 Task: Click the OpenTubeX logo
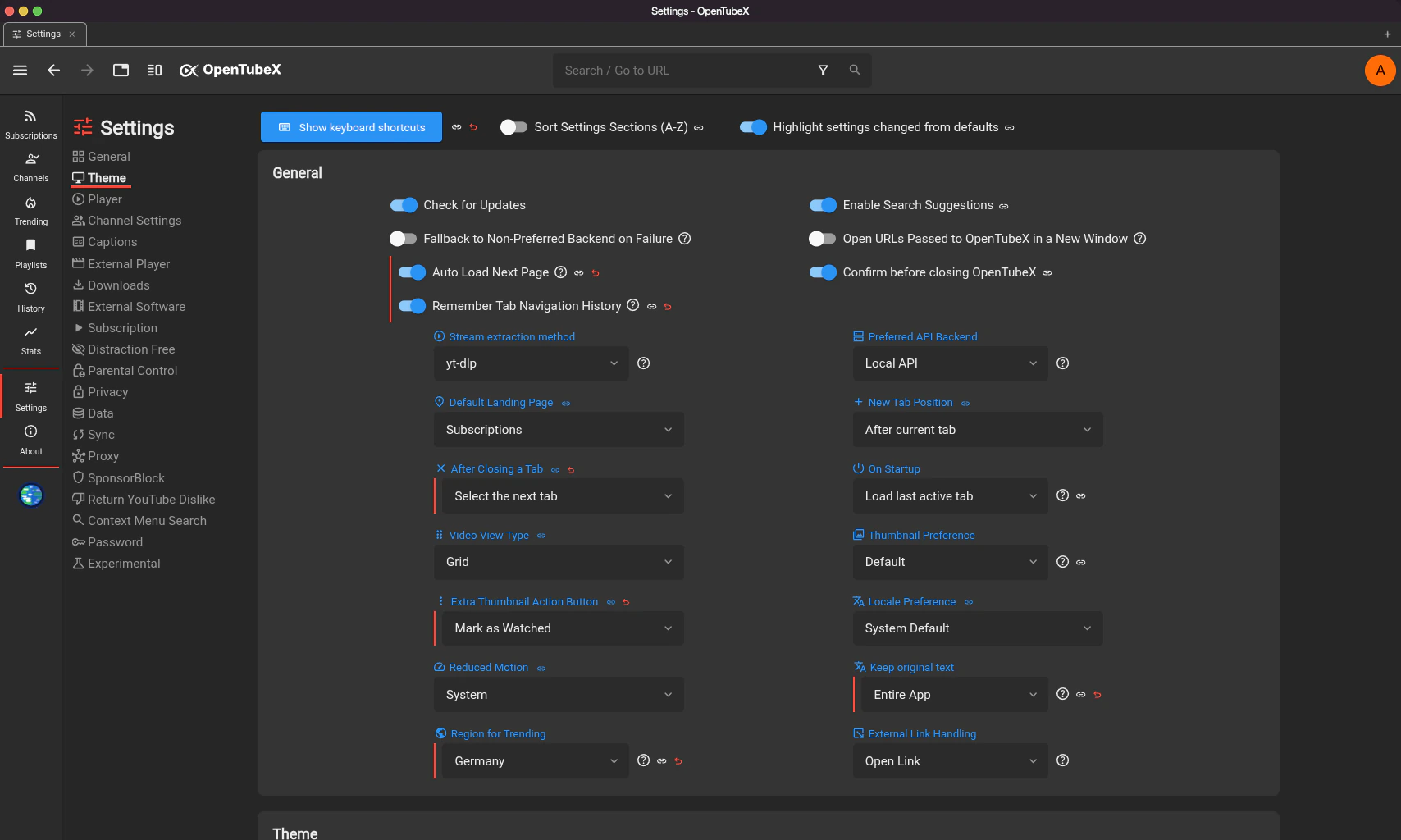point(230,71)
